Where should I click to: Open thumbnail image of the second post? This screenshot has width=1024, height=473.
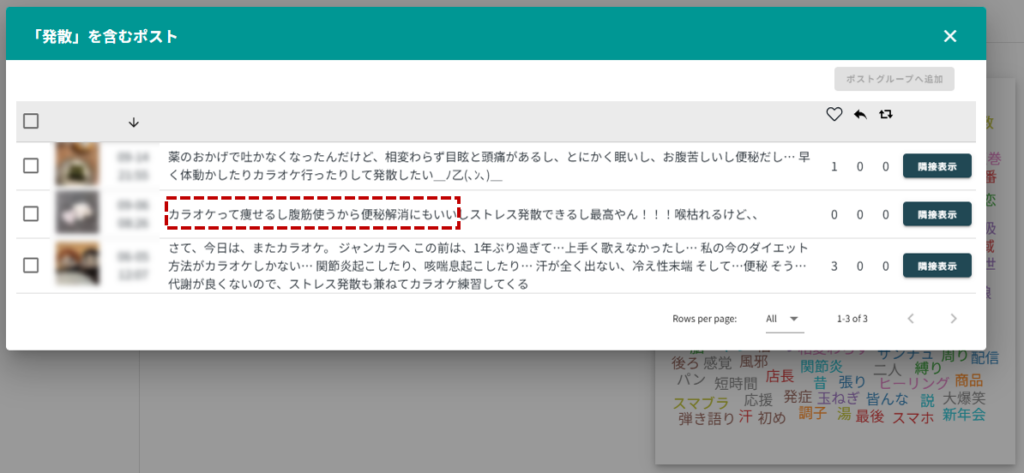pyautogui.click(x=75, y=213)
